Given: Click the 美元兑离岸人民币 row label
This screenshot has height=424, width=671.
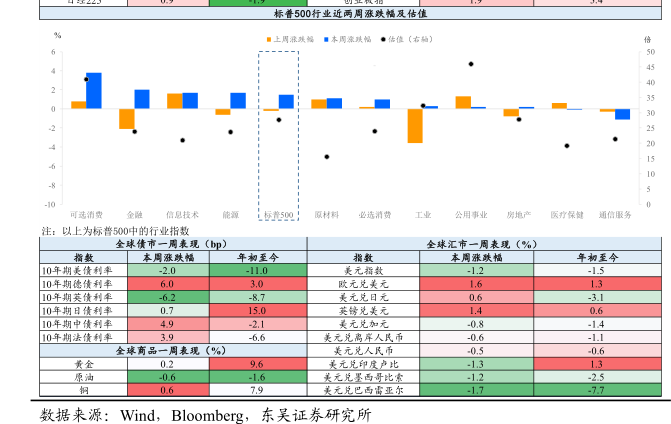Looking at the screenshot, I should (363, 337).
